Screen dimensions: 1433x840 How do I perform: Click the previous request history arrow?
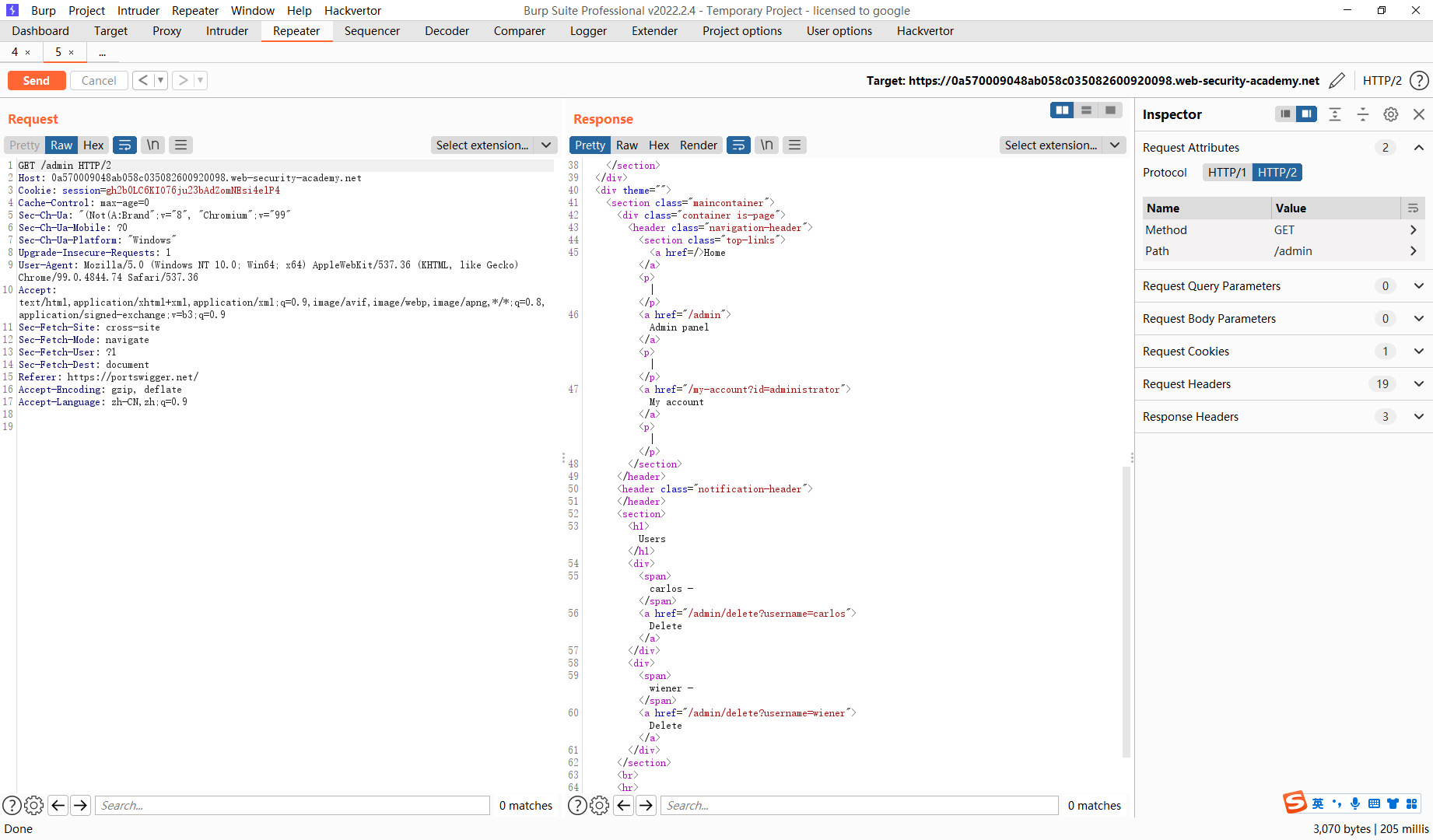[x=142, y=80]
